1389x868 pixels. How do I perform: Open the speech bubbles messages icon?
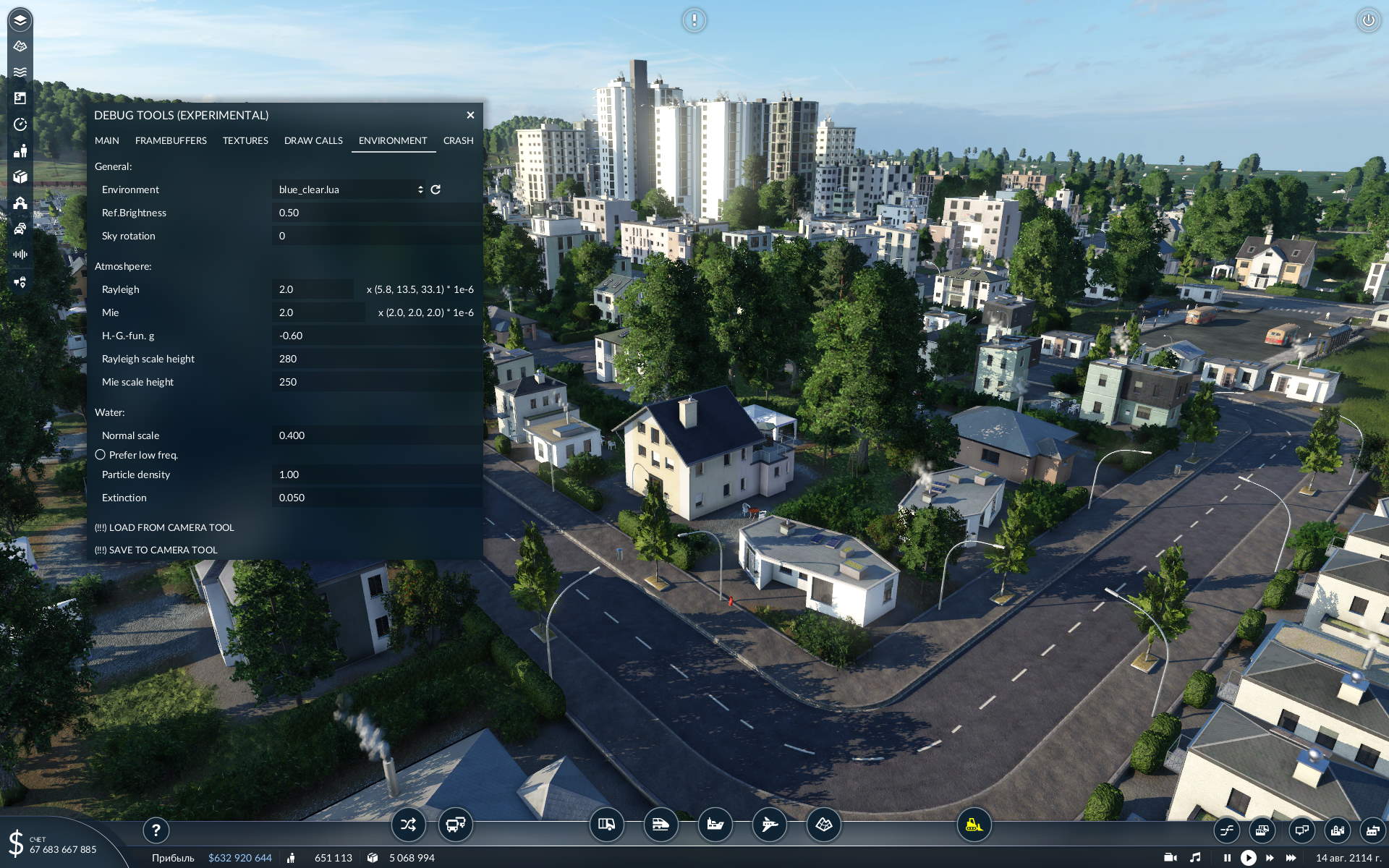point(1301,830)
